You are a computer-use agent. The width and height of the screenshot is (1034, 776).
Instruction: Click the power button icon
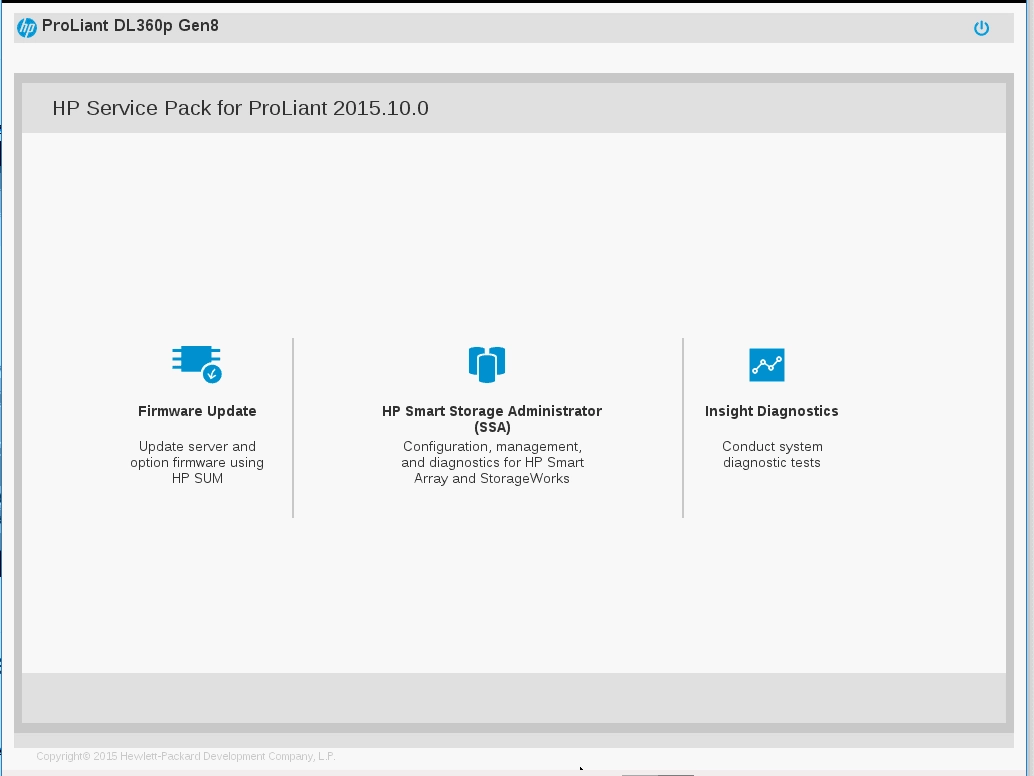(981, 28)
